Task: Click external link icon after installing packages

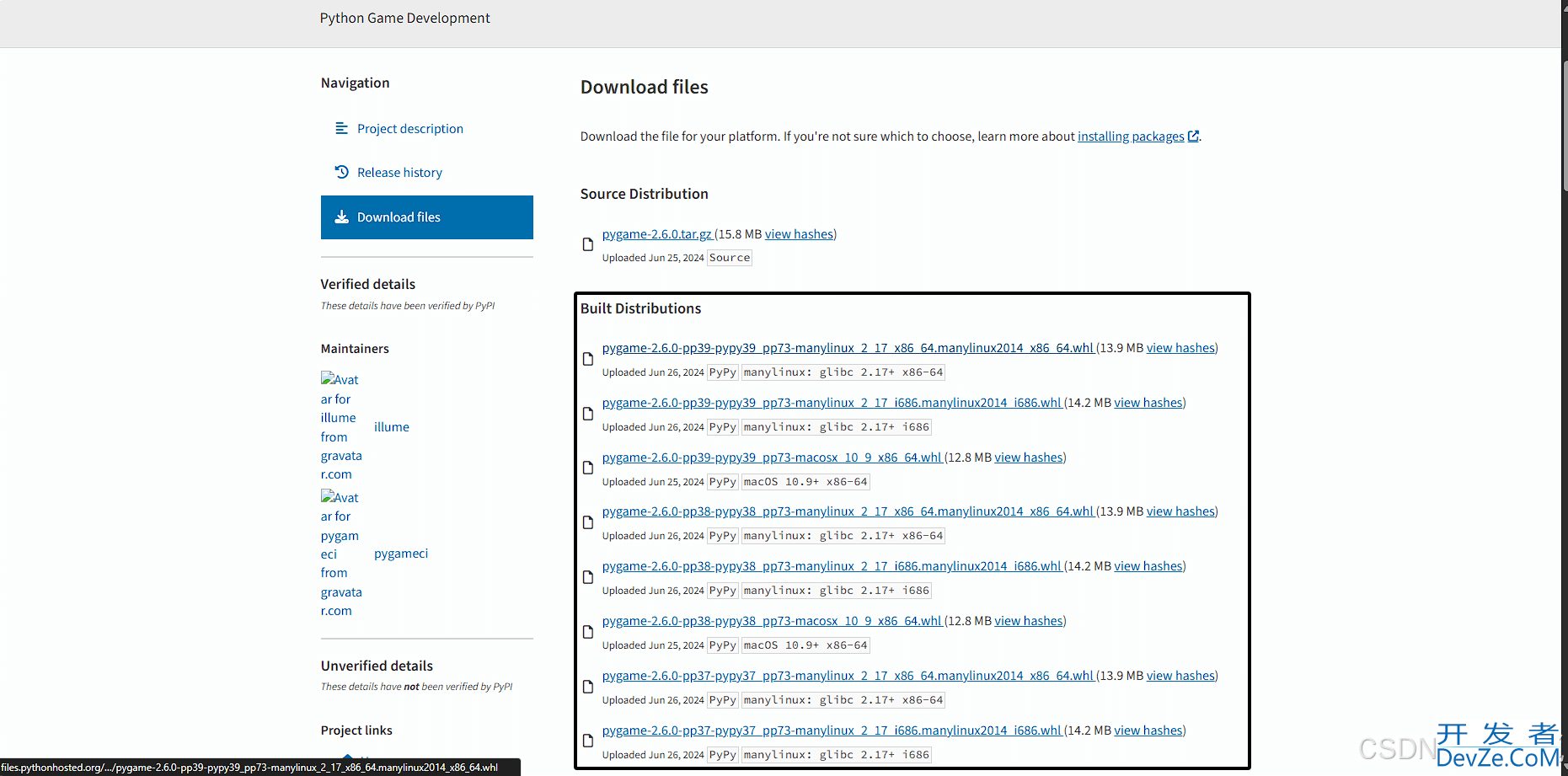Action: tap(1193, 136)
